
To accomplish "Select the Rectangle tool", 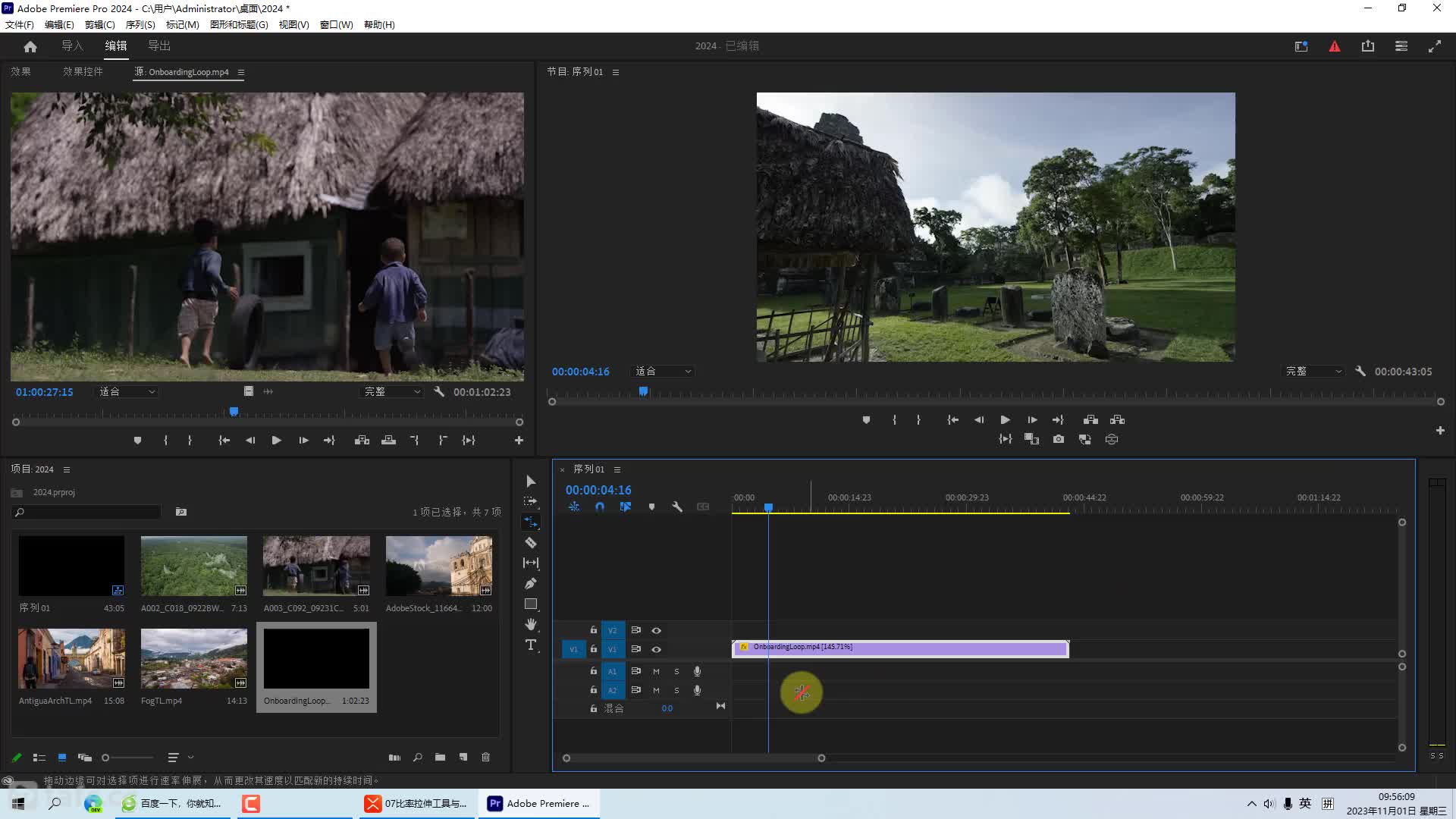I will [531, 604].
